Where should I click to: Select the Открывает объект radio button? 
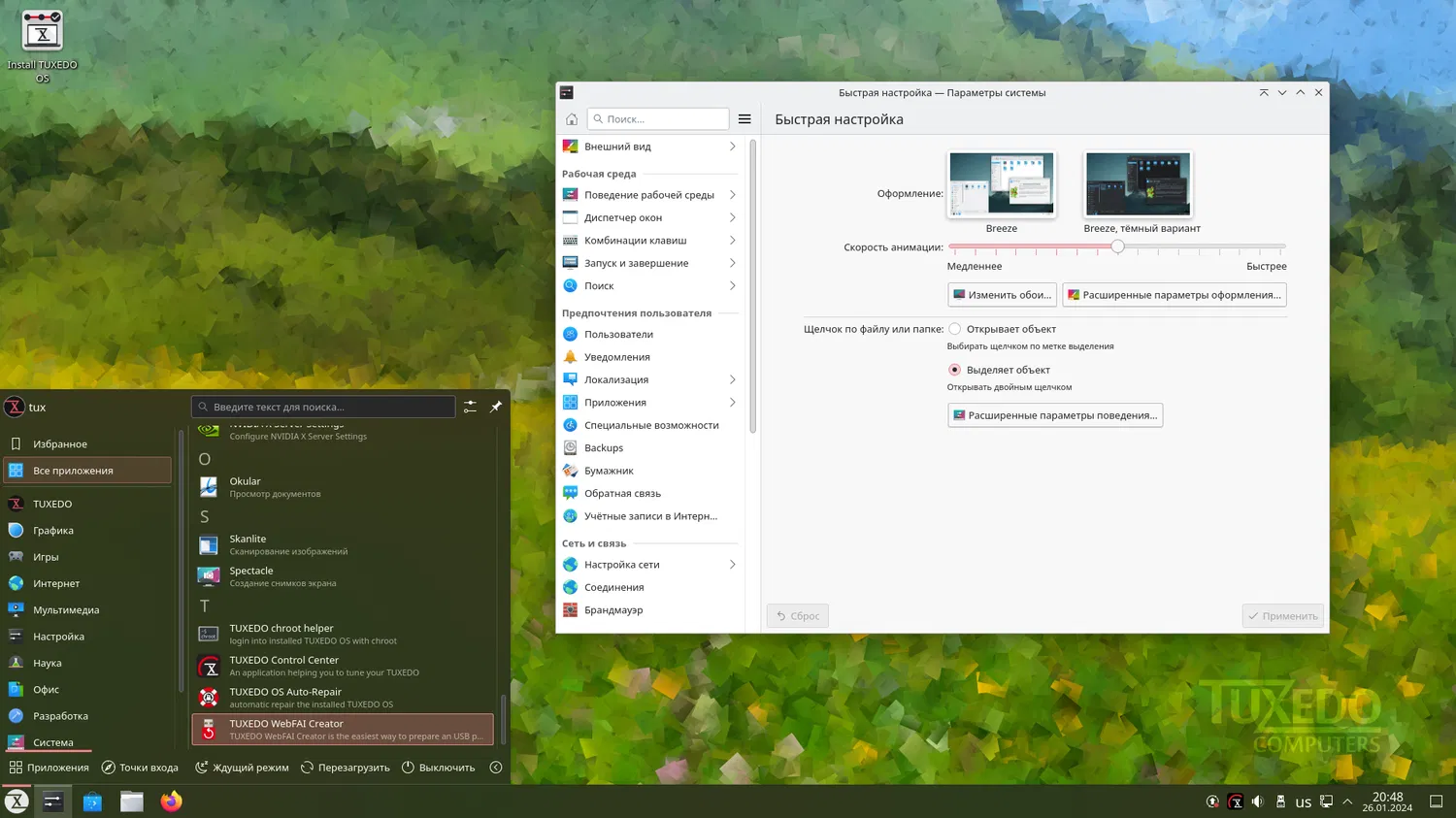(955, 329)
